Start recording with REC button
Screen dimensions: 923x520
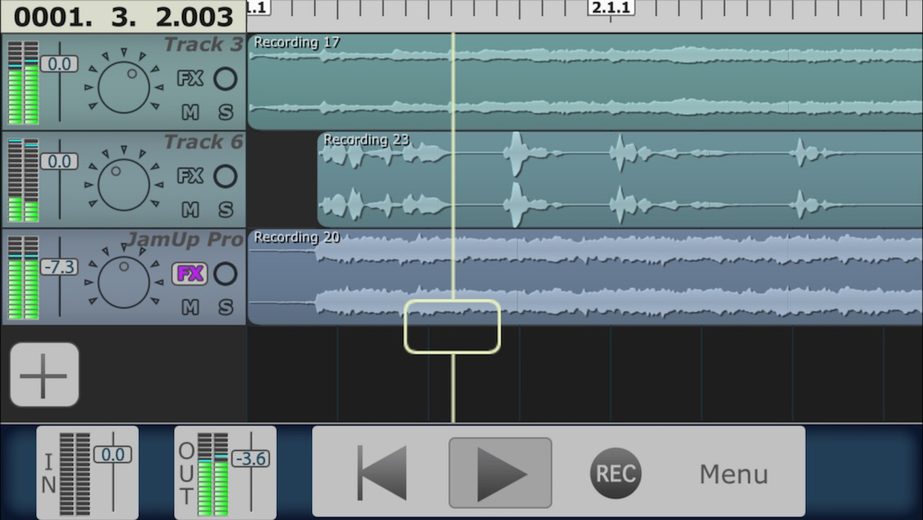click(x=616, y=473)
